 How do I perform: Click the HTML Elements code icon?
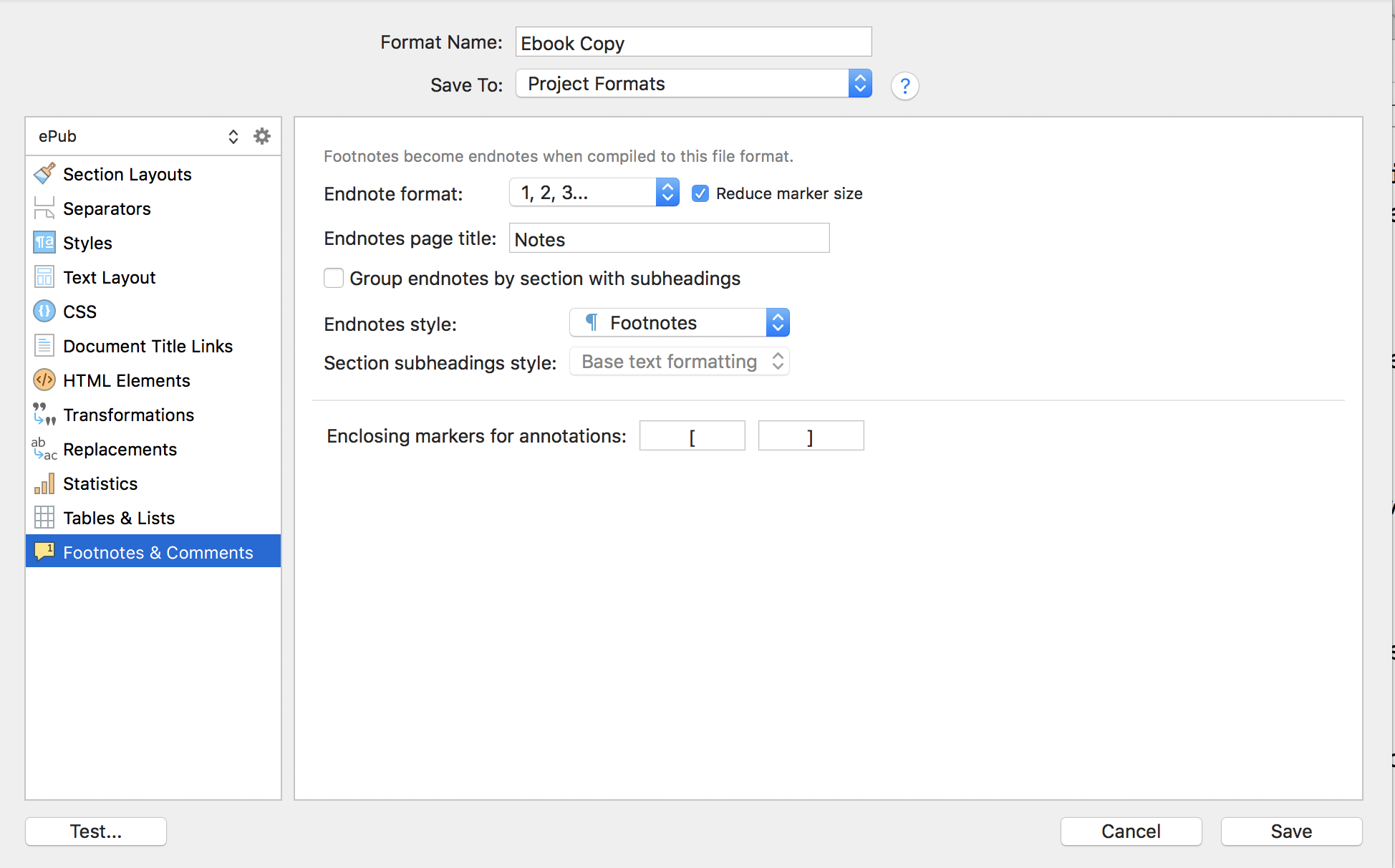coord(44,380)
